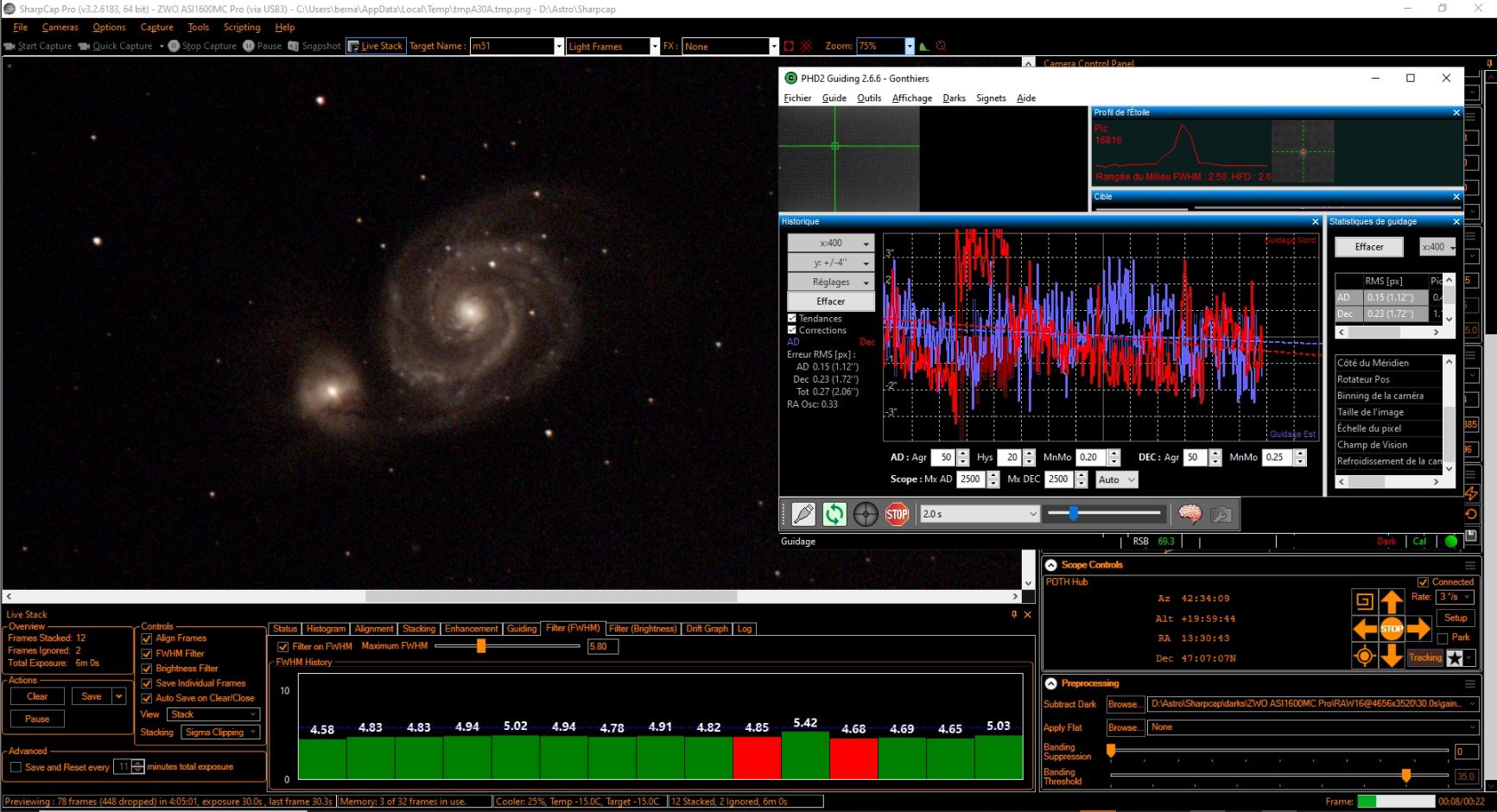Open the y: +/-4'' dropdown
Image resolution: width=1497 pixels, height=812 pixels.
[x=831, y=263]
